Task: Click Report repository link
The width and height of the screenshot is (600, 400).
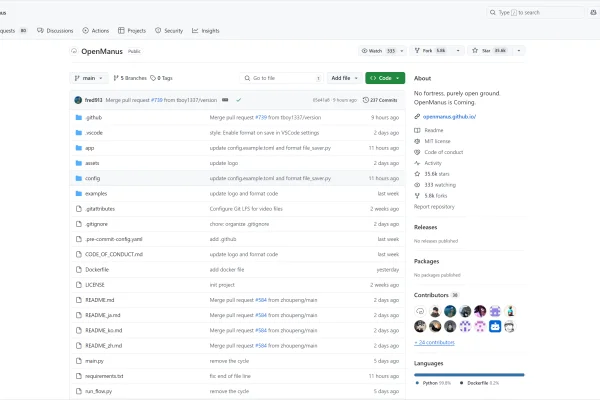Action: (x=434, y=207)
